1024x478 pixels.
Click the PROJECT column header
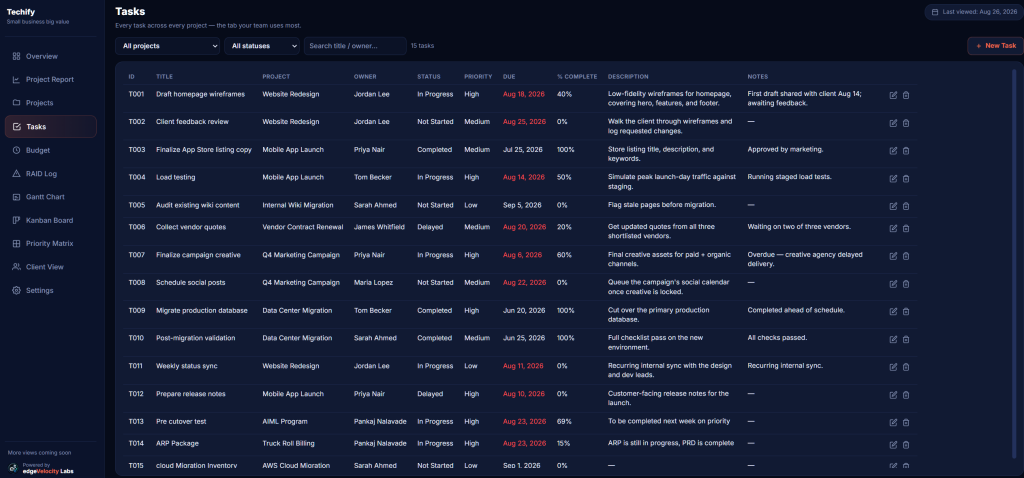pyautogui.click(x=276, y=76)
